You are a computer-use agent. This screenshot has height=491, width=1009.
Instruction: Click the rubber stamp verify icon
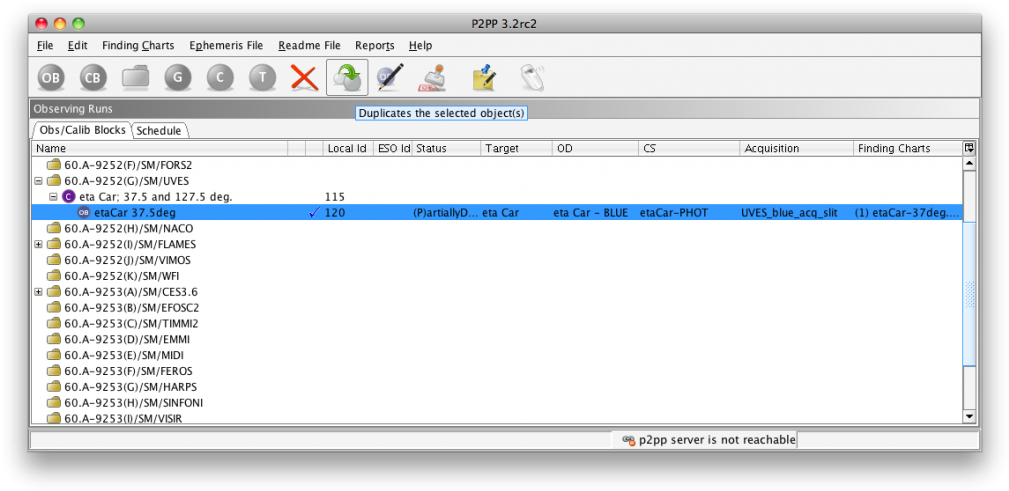point(432,77)
